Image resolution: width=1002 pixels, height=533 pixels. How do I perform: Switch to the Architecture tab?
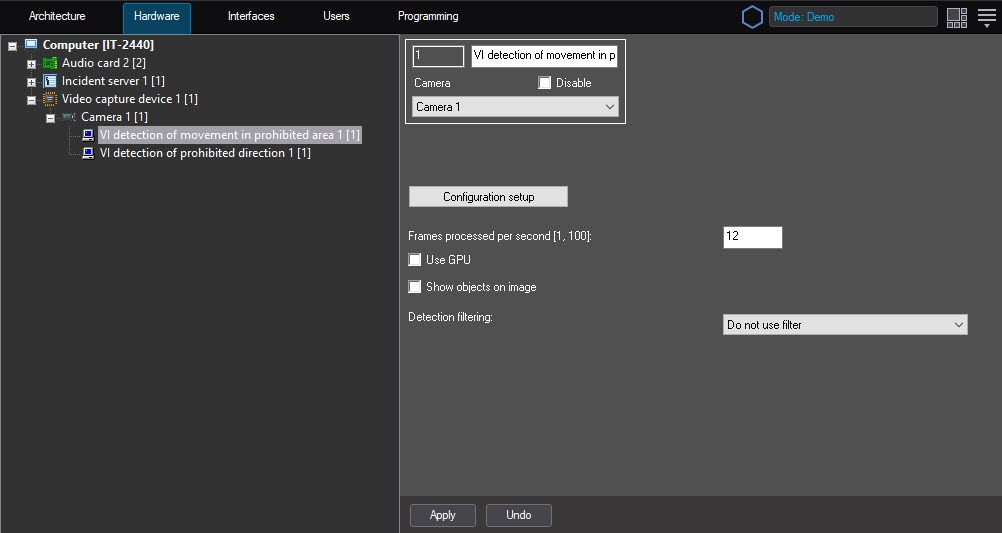57,17
